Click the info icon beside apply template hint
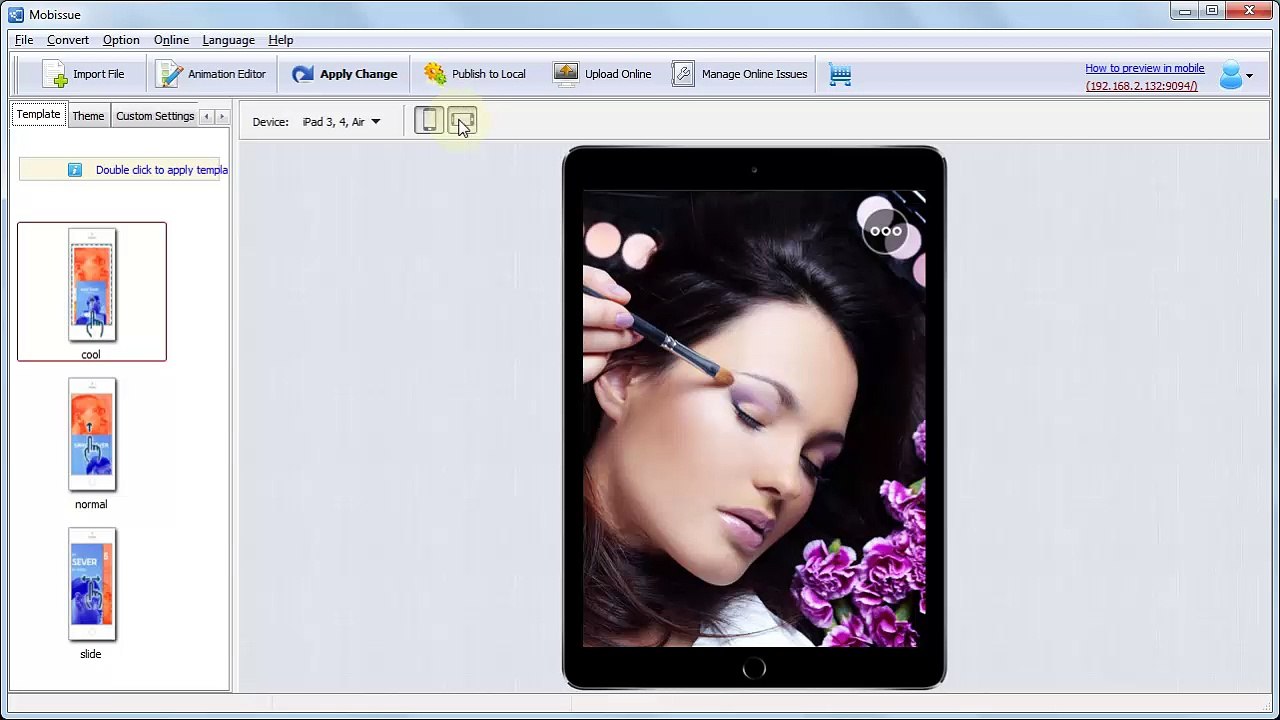Screen dimensions: 1280x720 pos(75,170)
